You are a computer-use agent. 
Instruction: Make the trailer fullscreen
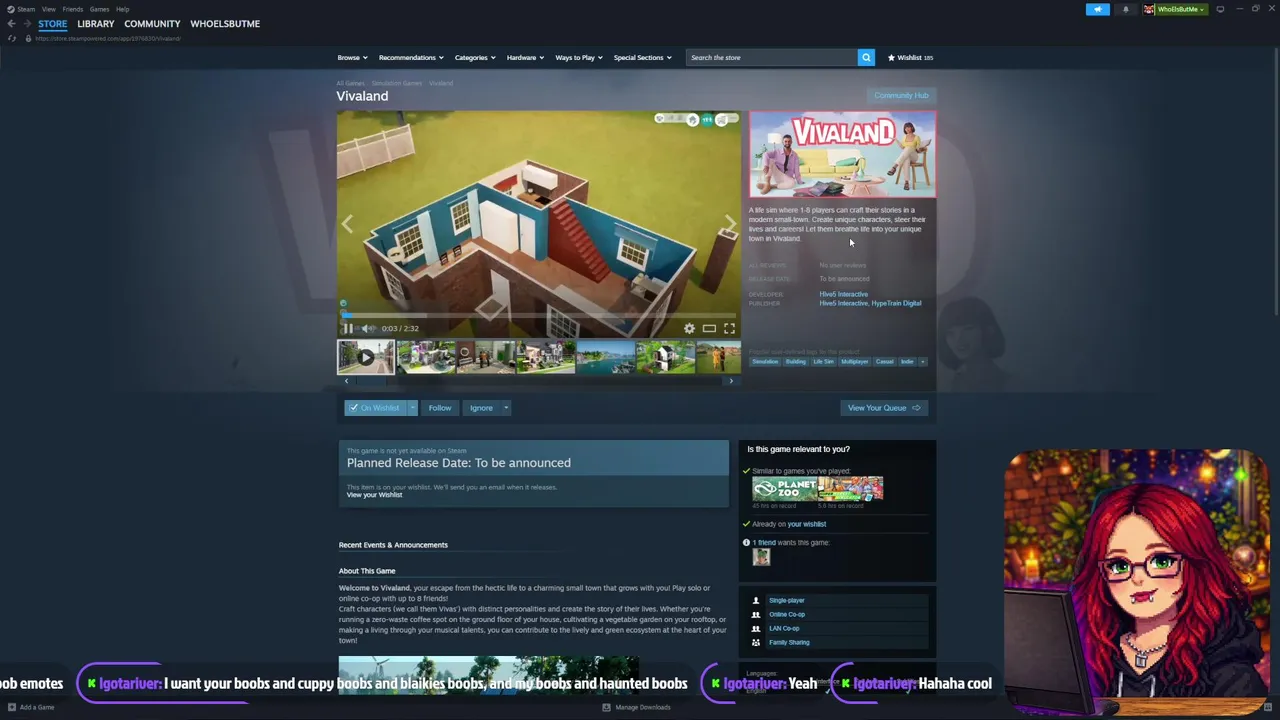(x=729, y=328)
